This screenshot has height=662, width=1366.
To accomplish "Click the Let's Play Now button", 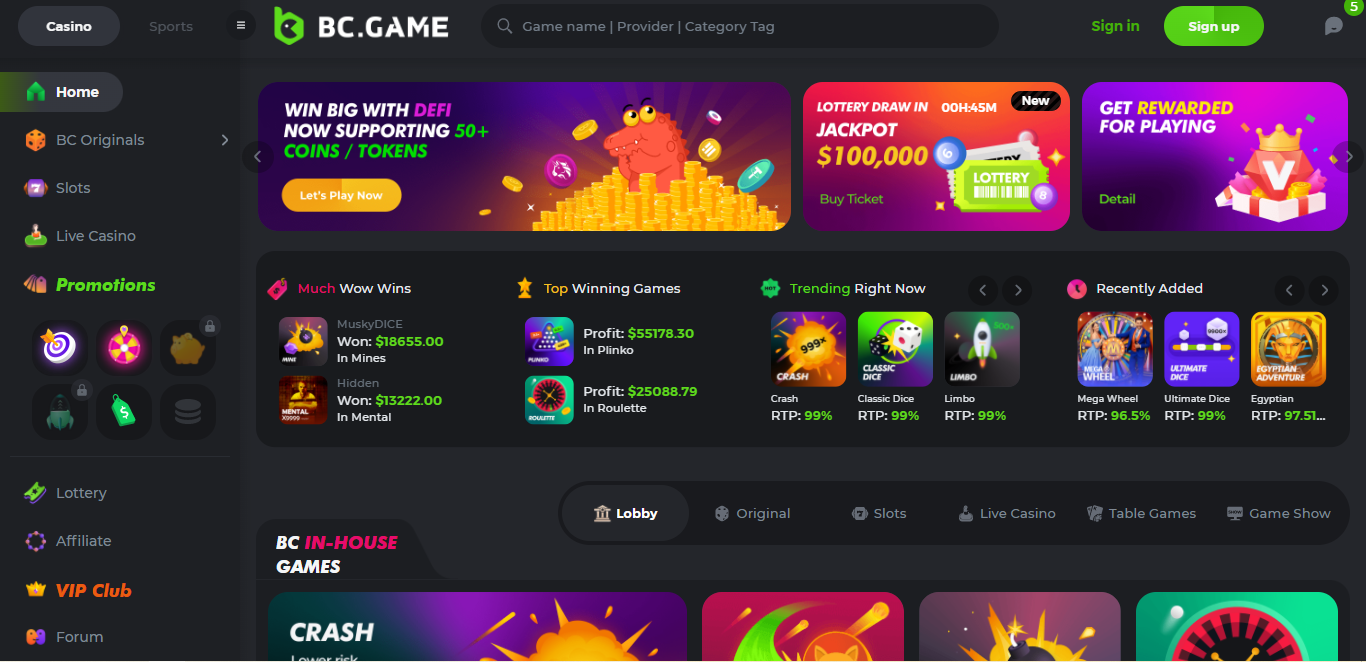I will [x=341, y=195].
